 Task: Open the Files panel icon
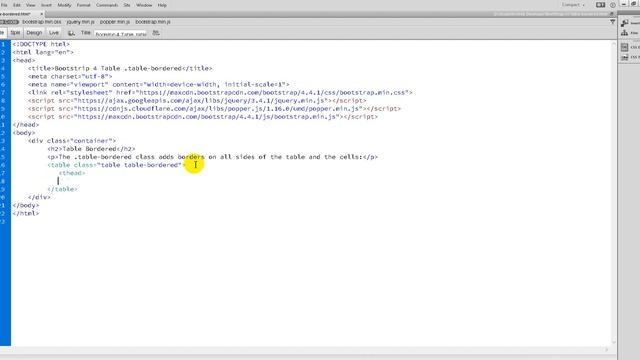point(624,33)
